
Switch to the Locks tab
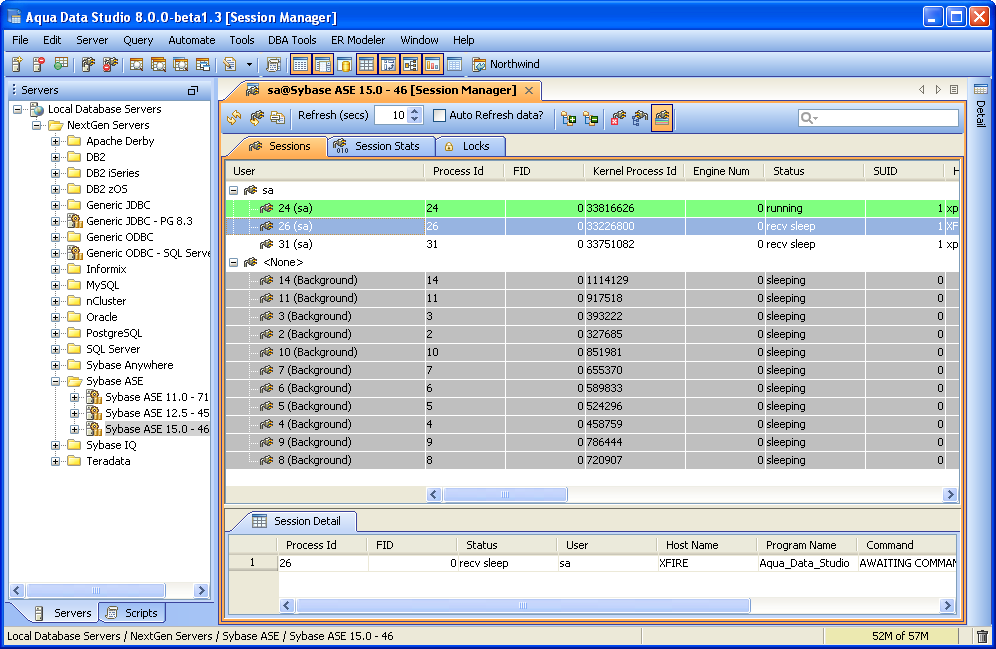(x=470, y=146)
